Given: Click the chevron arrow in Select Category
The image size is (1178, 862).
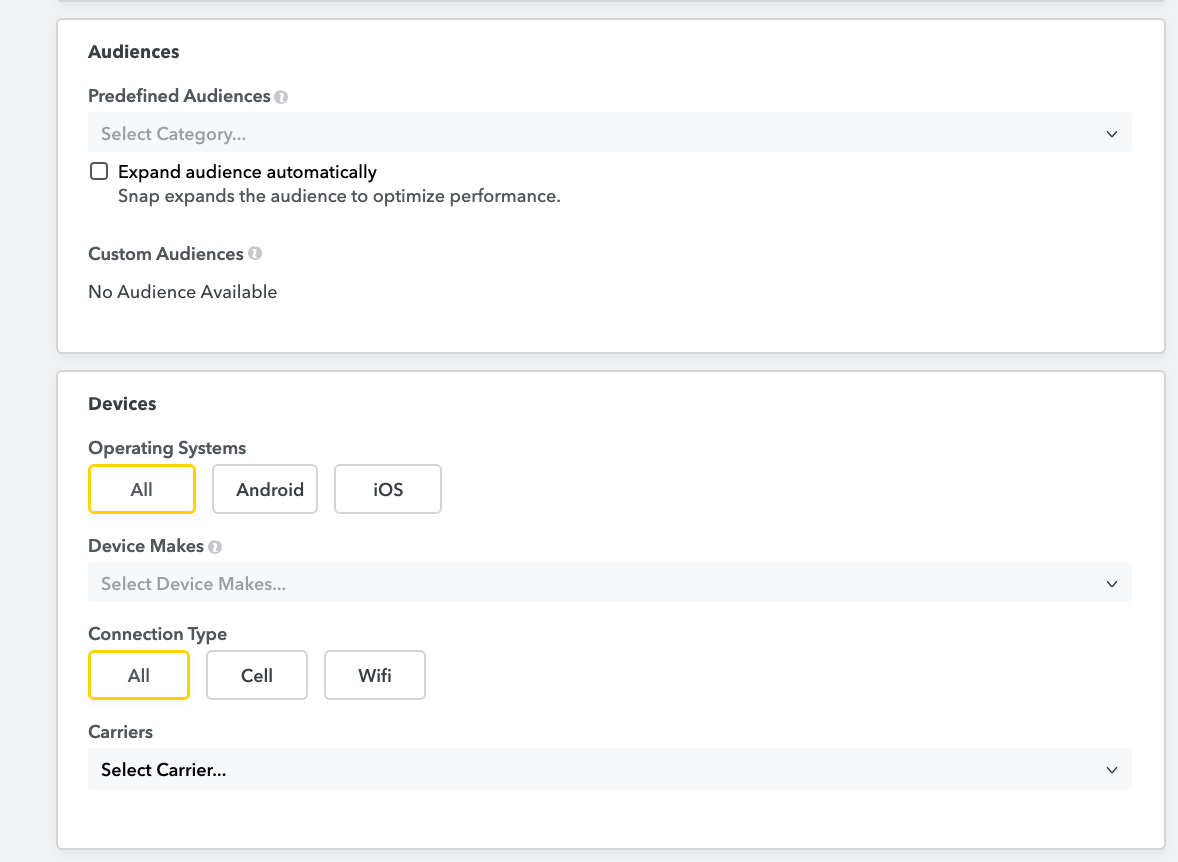Looking at the screenshot, I should click(1111, 134).
